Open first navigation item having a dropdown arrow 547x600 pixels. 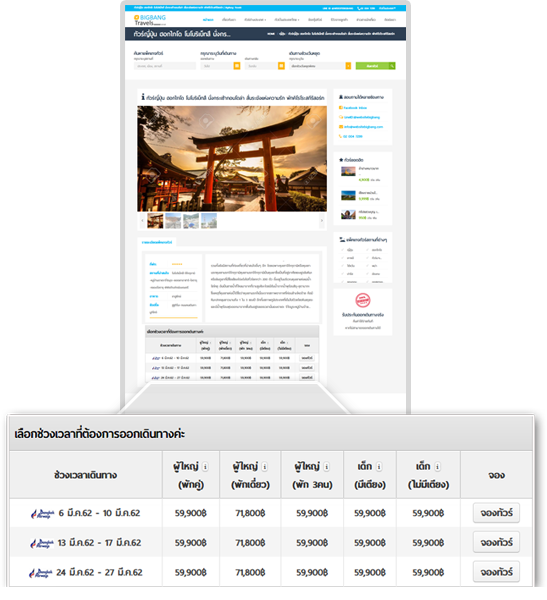[255, 20]
